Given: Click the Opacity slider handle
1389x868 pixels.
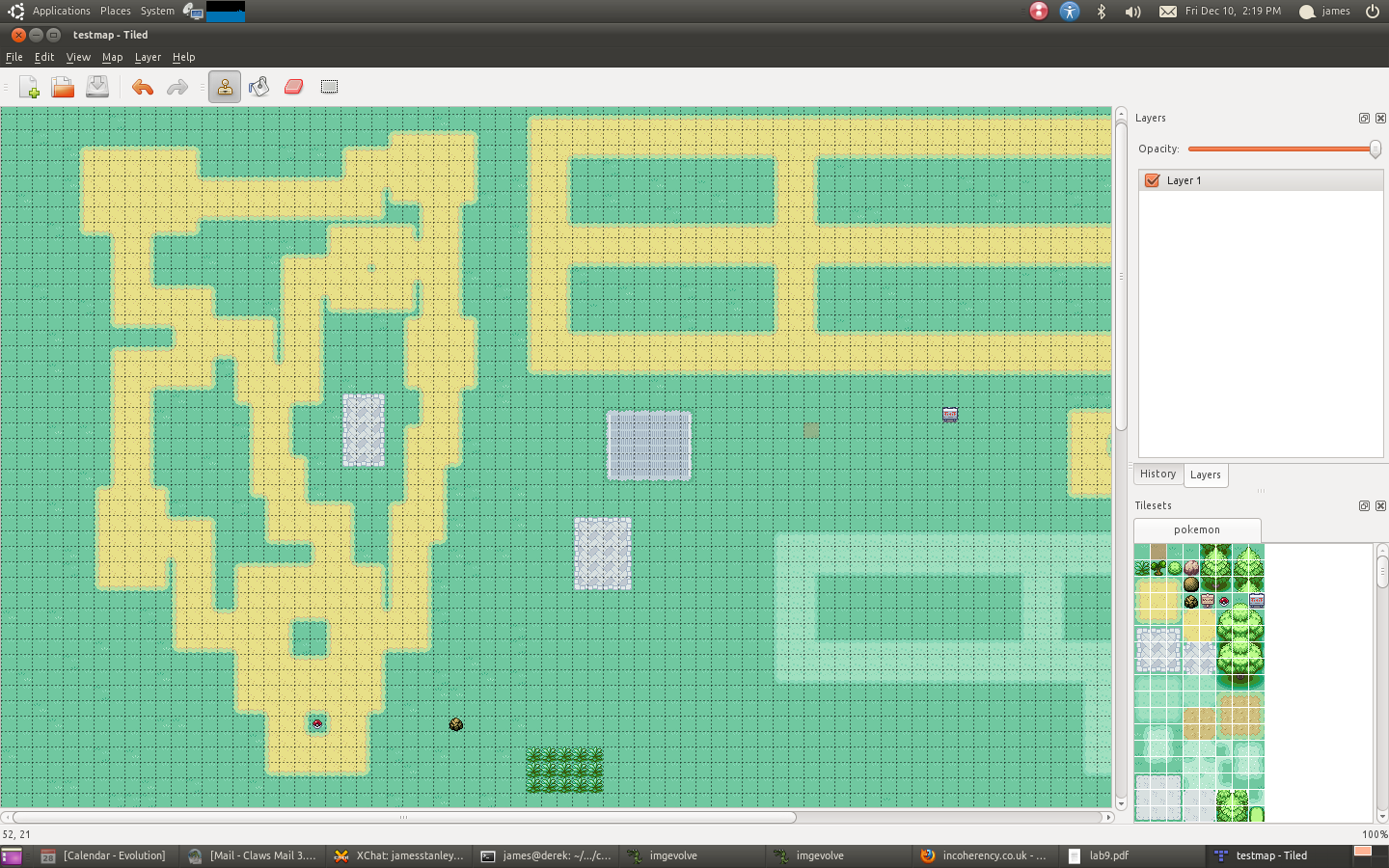Looking at the screenshot, I should tap(1375, 149).
